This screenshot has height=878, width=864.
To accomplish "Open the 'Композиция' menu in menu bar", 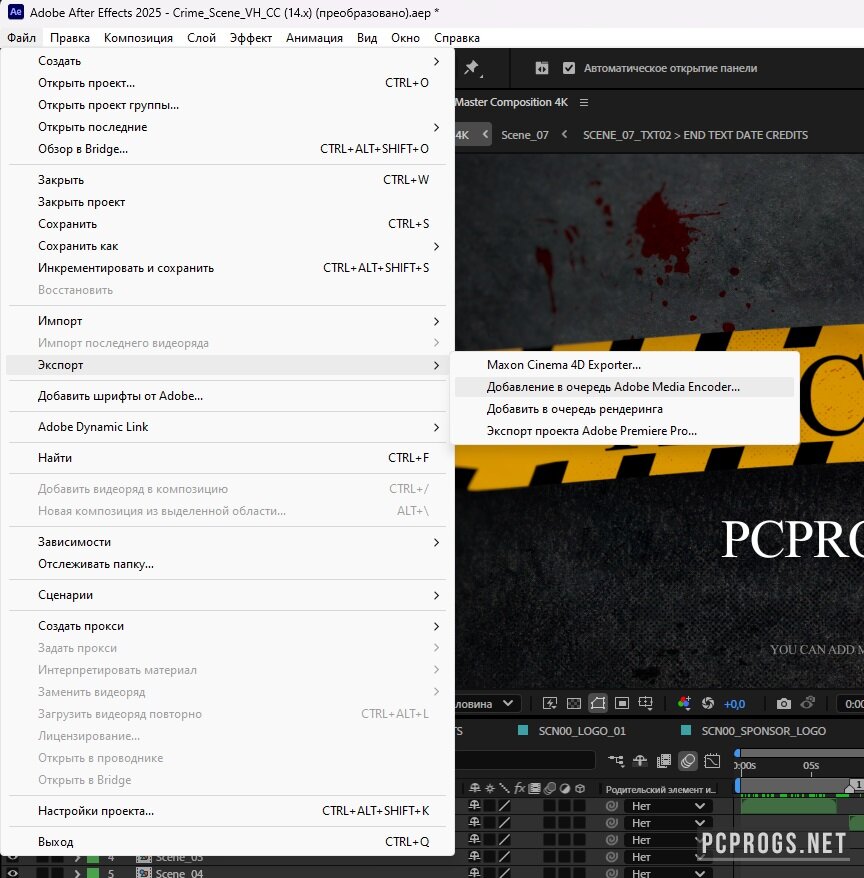I will click(x=138, y=38).
